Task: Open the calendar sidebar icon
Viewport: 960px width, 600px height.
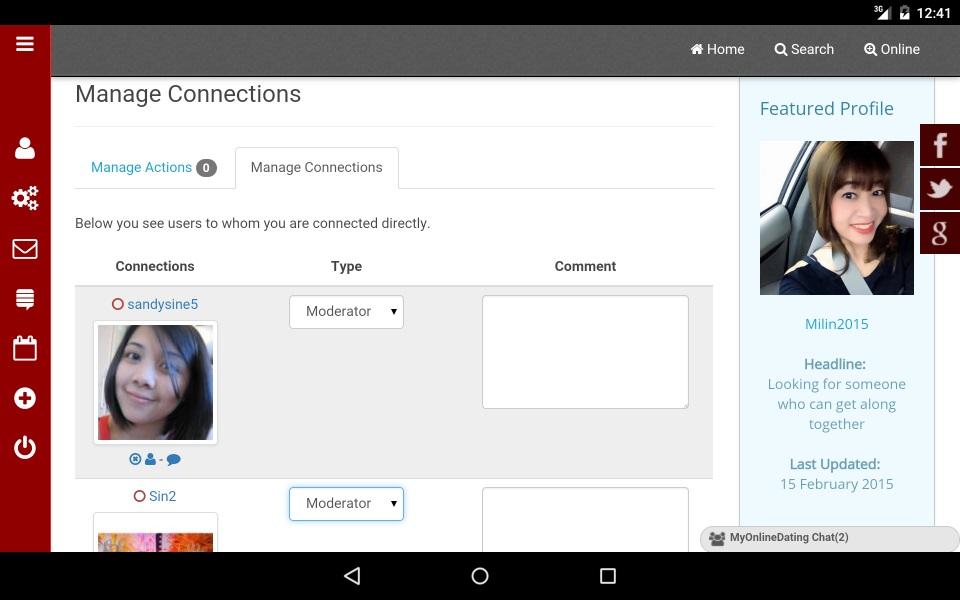Action: tap(24, 348)
